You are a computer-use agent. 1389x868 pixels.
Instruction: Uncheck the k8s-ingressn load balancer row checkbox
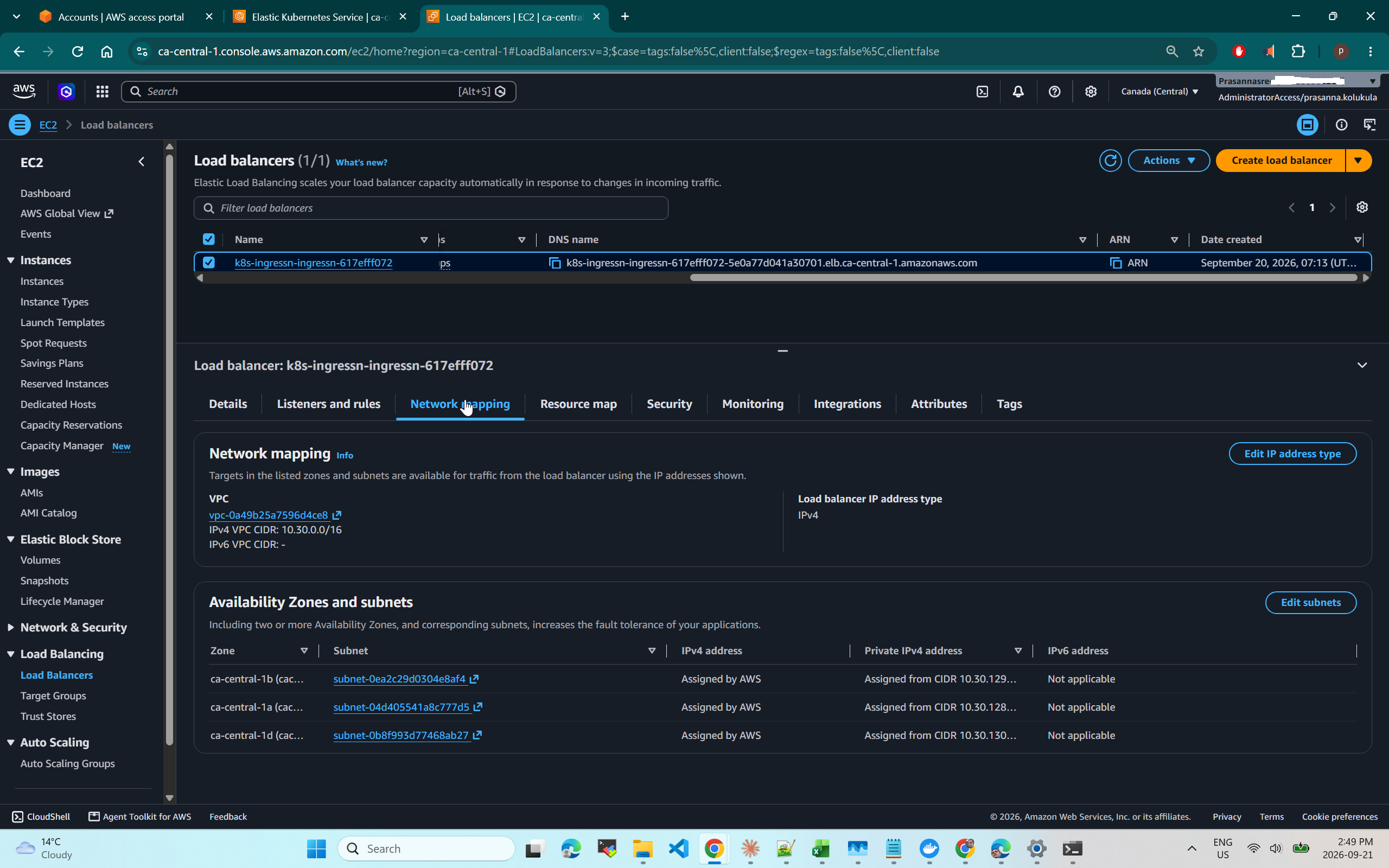[x=209, y=263]
